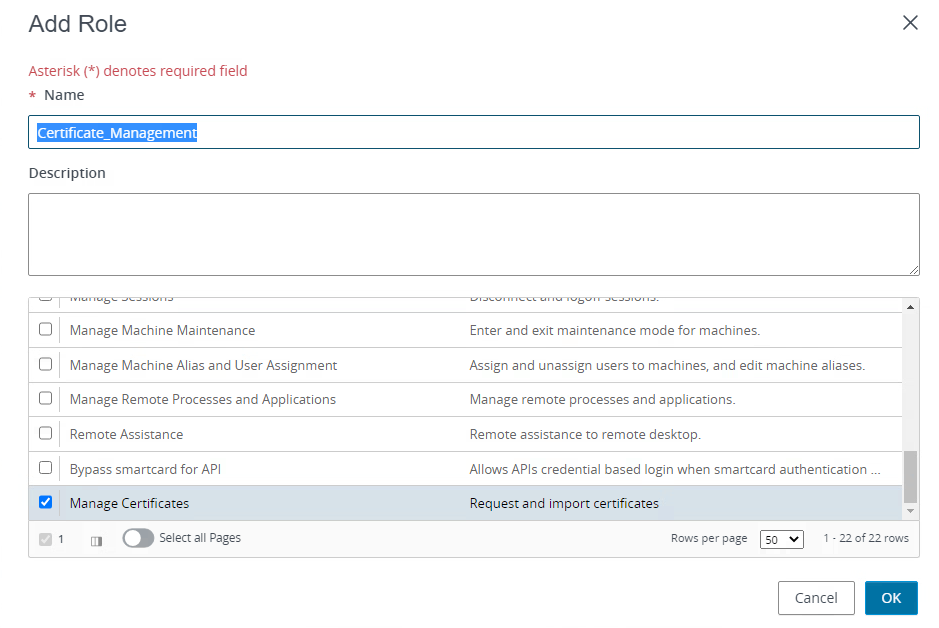Click the scrollbar down arrow
Image resolution: width=939 pixels, height=628 pixels.
pyautogui.click(x=910, y=511)
